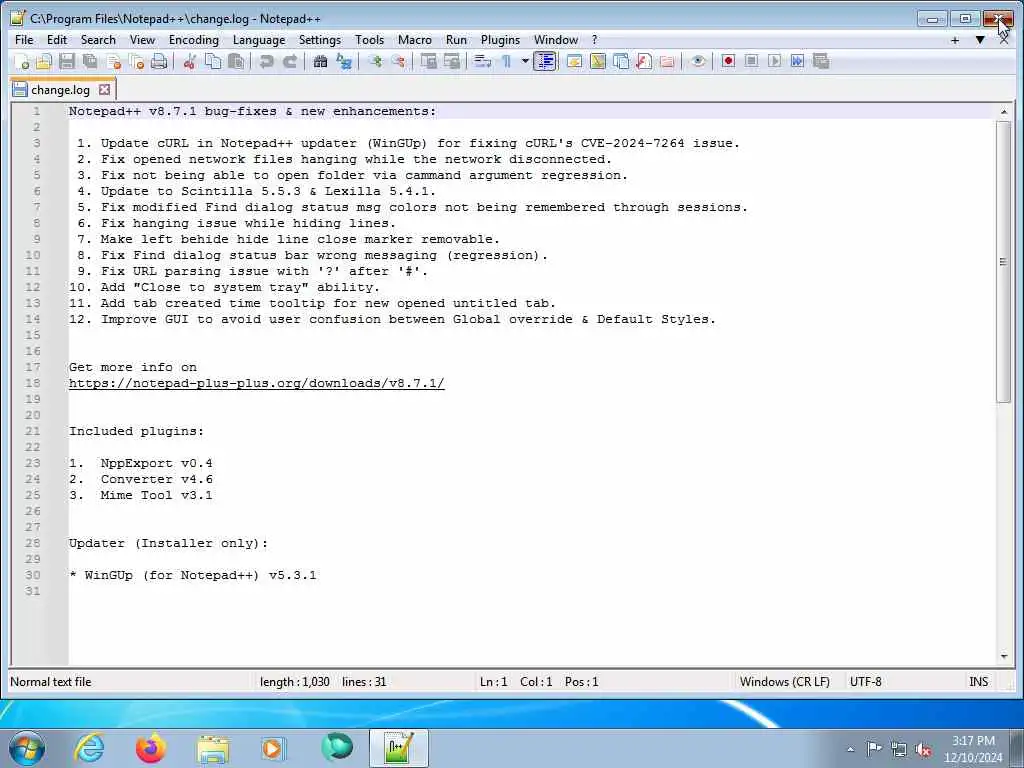
Task: Show the Document Map panel
Action: click(598, 61)
